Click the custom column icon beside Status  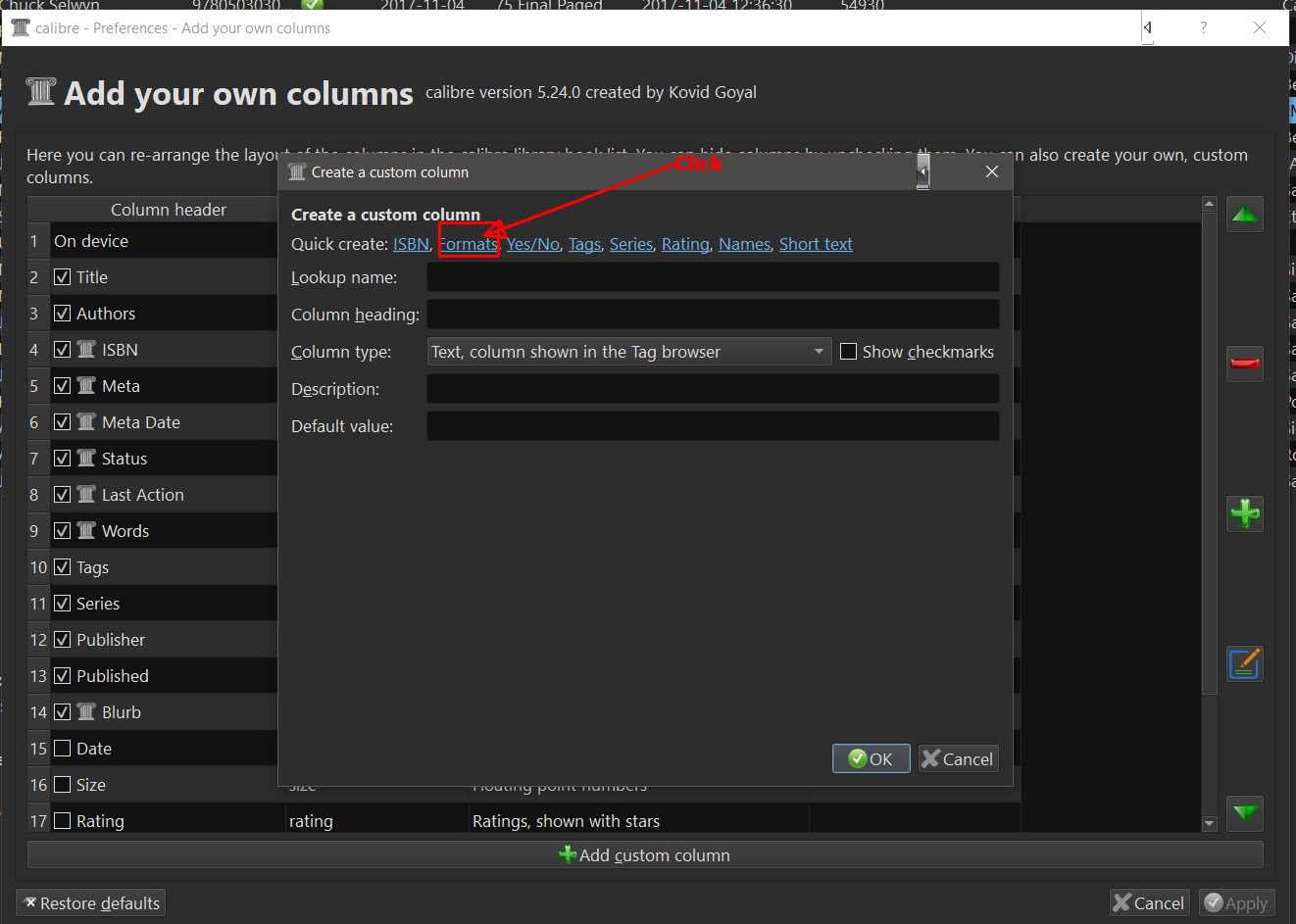tap(86, 459)
